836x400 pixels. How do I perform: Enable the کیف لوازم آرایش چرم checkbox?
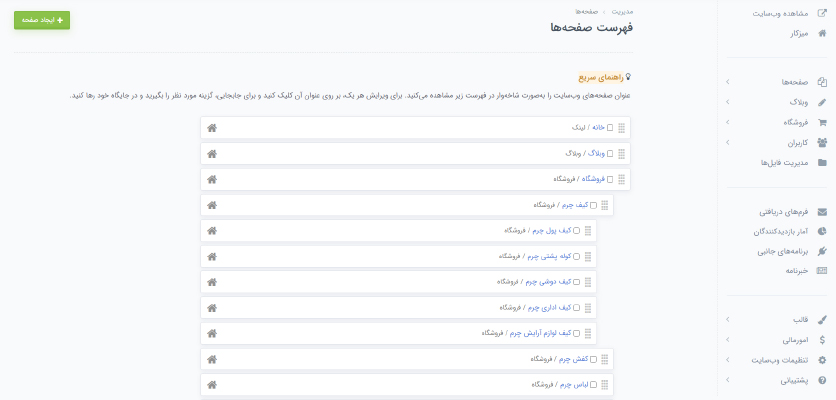576,333
